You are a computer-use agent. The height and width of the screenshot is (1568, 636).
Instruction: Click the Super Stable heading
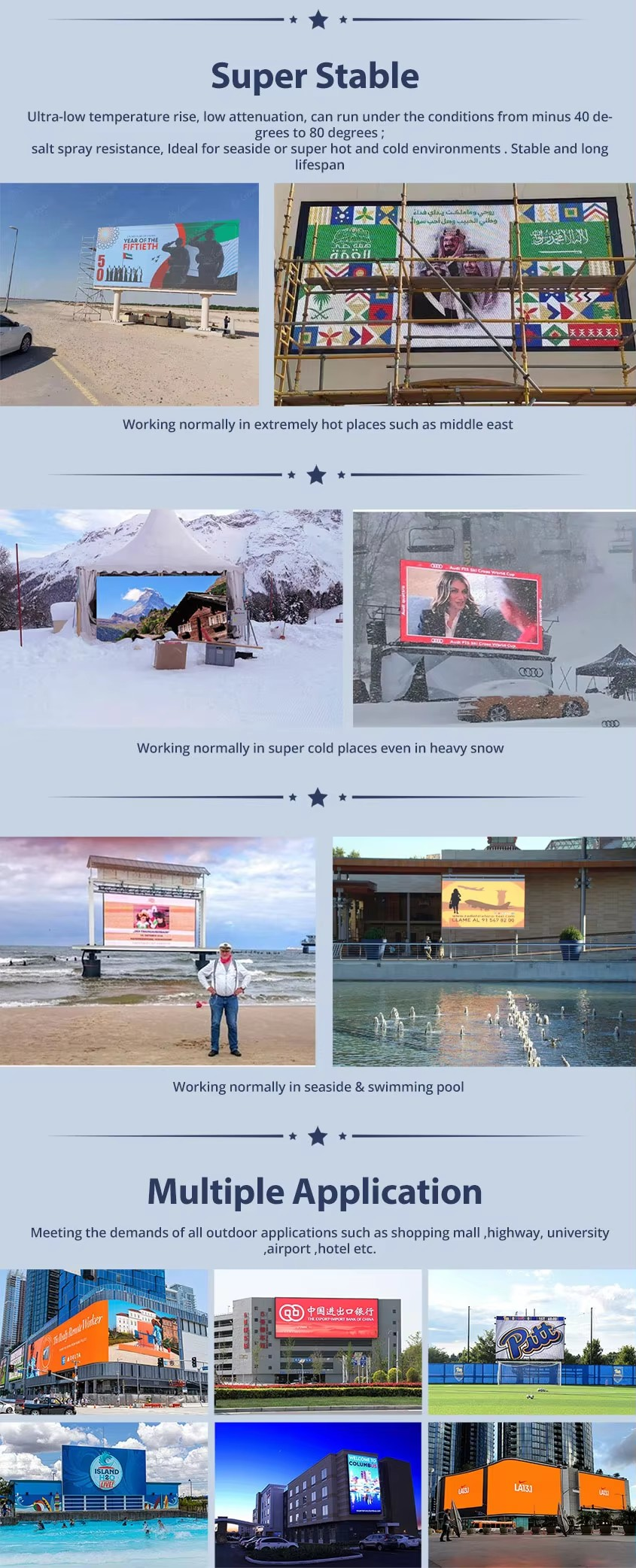click(315, 76)
